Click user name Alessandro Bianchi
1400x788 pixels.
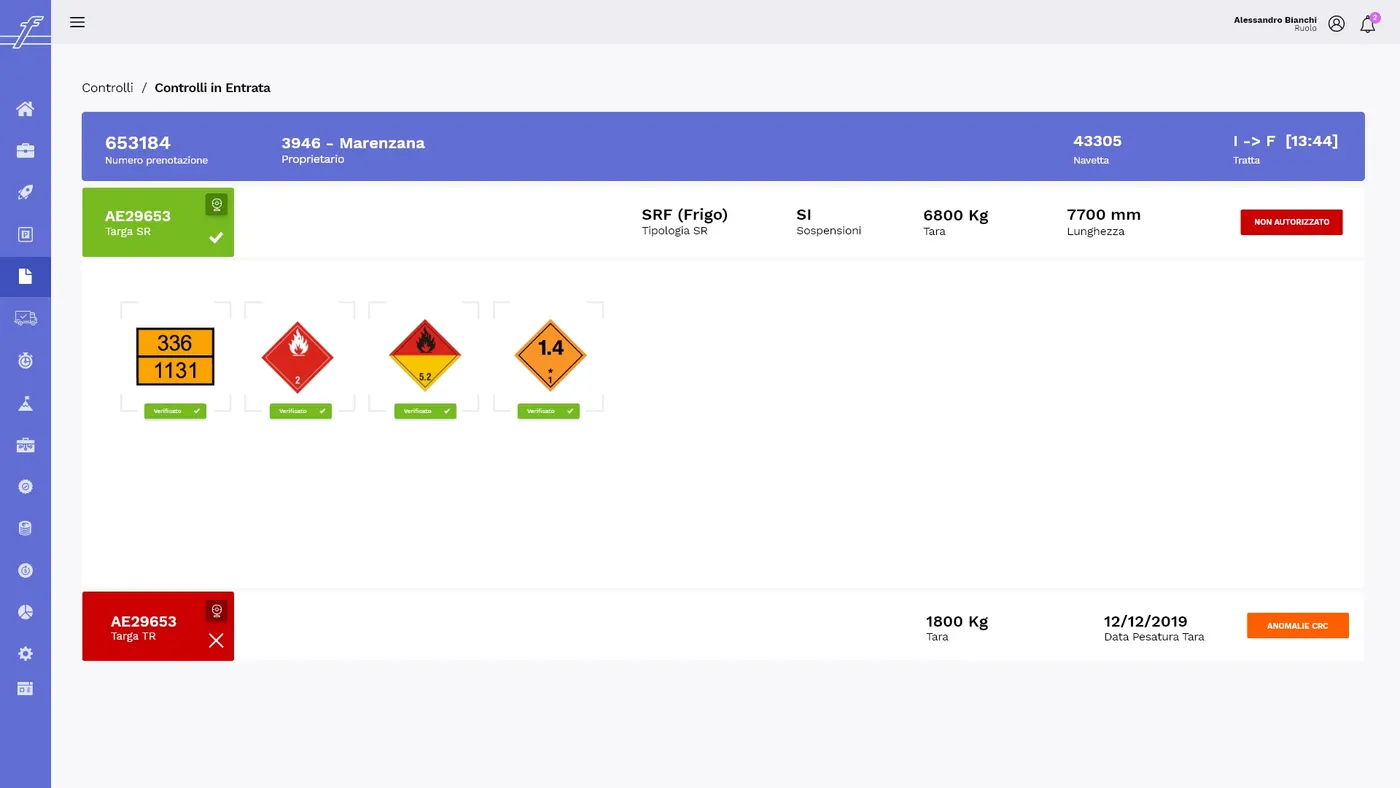1275,20
